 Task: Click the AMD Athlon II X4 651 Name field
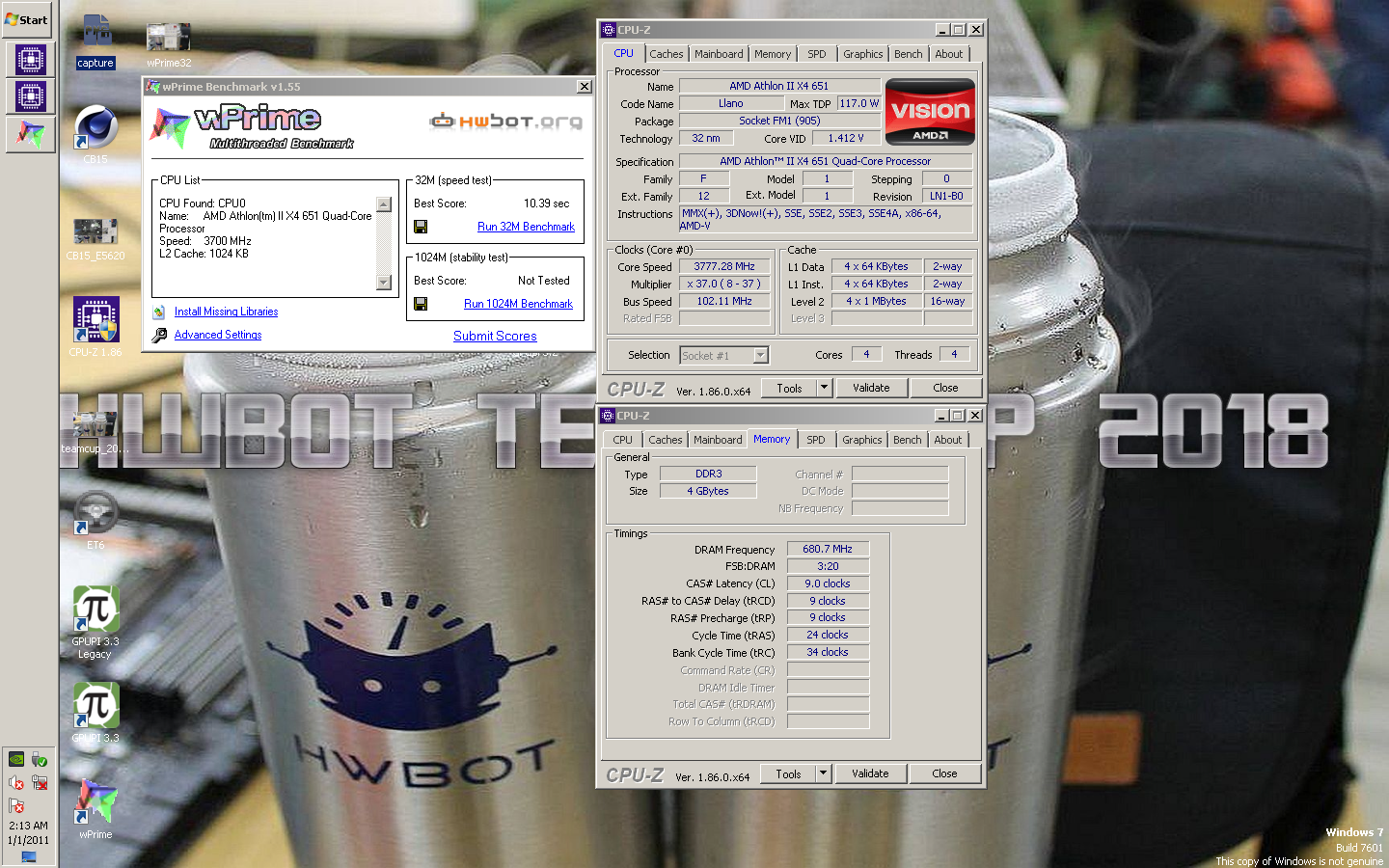point(779,86)
